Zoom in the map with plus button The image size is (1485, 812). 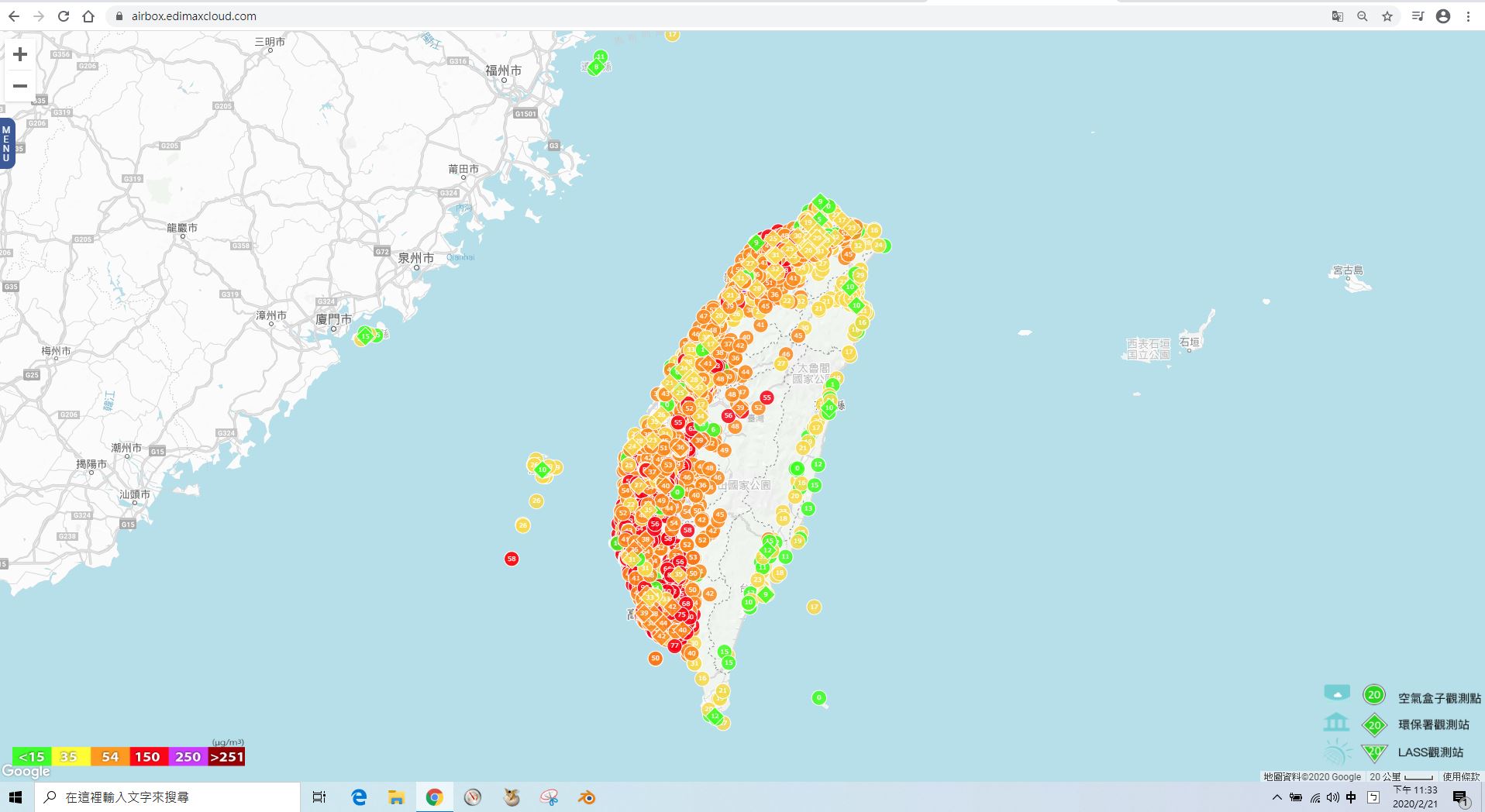[20, 54]
